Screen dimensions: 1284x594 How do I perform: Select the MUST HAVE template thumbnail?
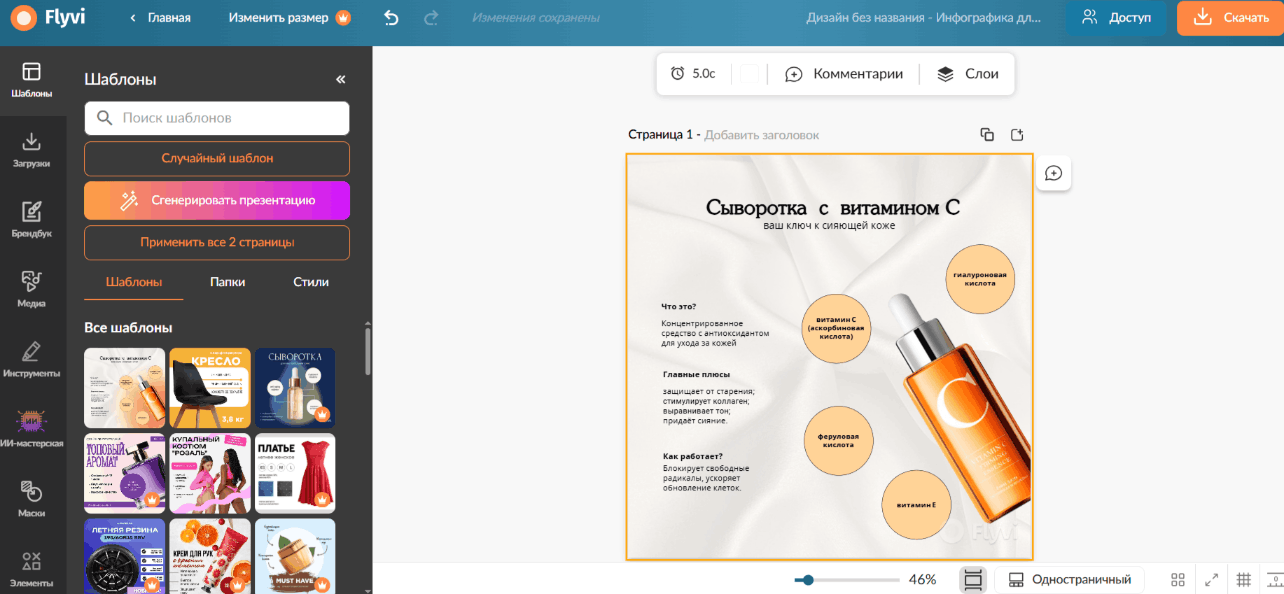pos(295,556)
